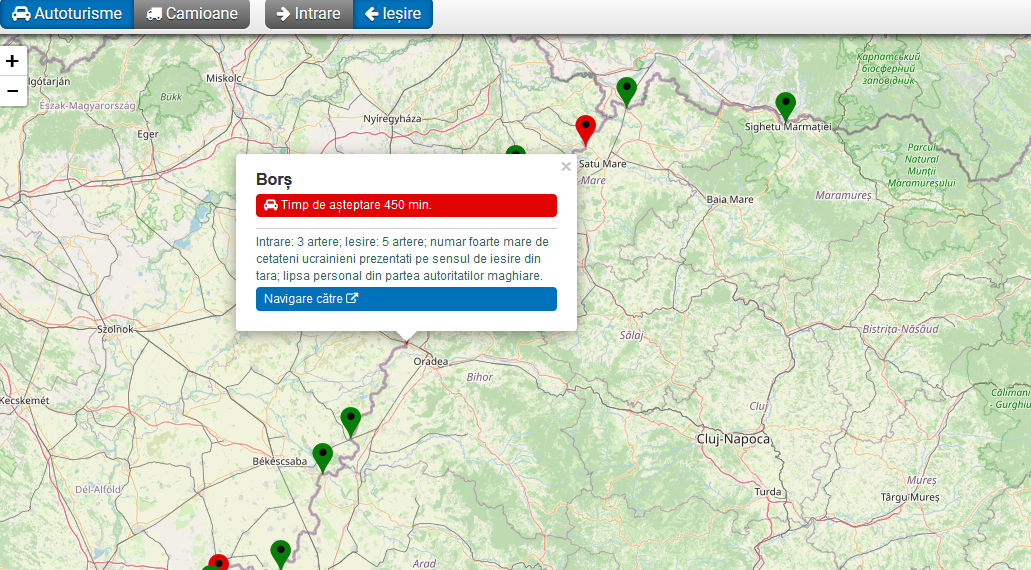The image size is (1031, 570).
Task: Click the Cluj-Napoca city label
Action: pos(733,439)
